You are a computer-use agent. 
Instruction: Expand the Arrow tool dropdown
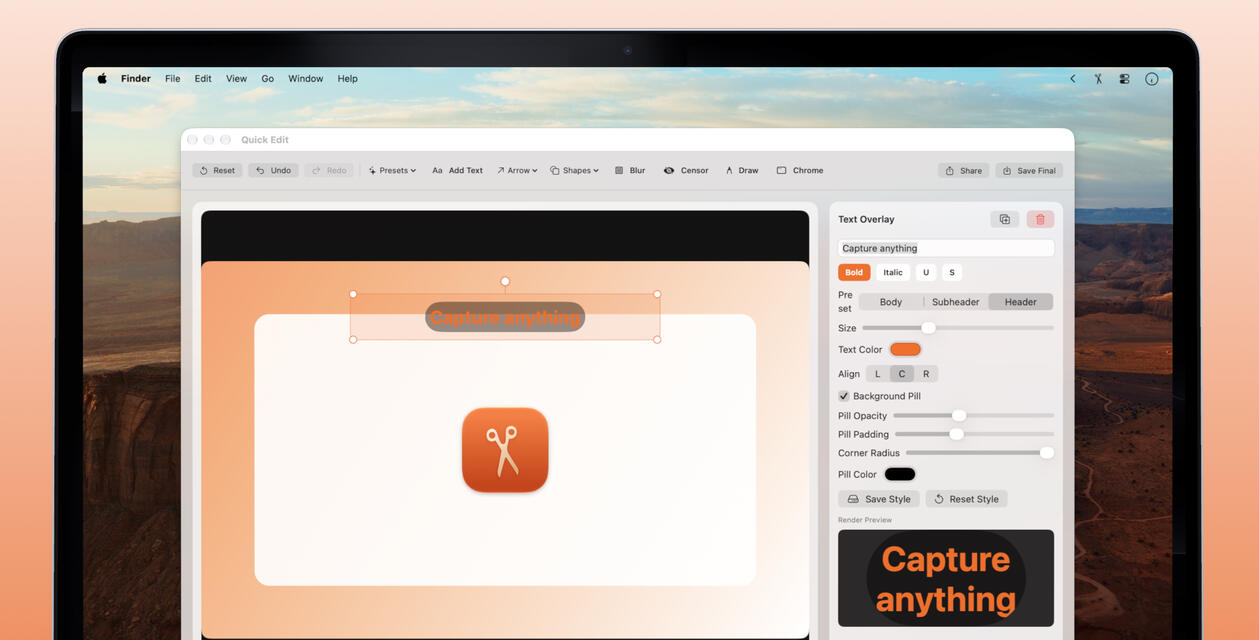click(x=517, y=170)
